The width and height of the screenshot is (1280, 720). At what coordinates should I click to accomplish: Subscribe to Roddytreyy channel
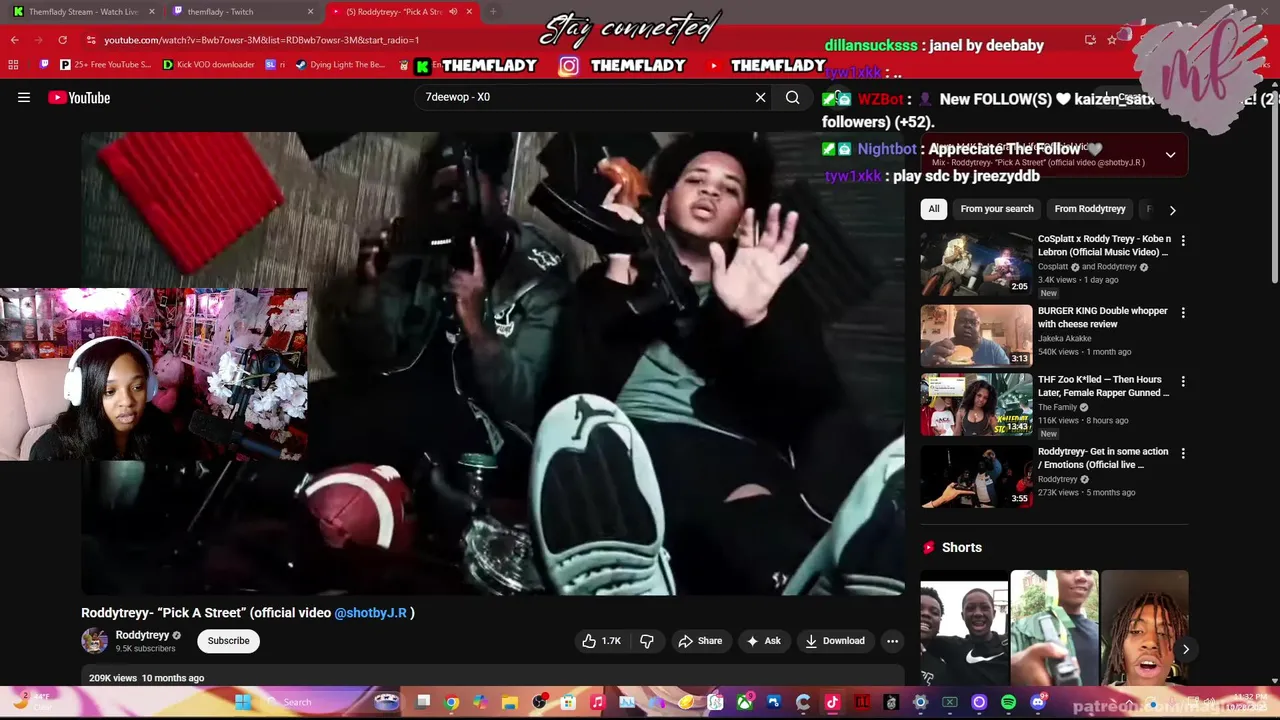coord(228,641)
